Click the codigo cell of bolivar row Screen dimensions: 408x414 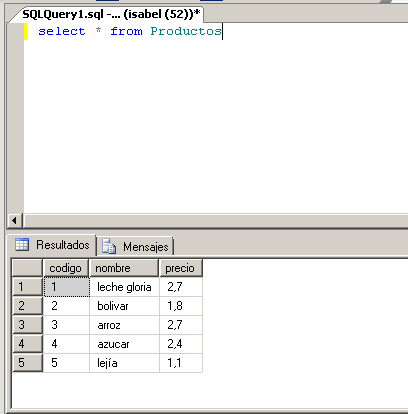coord(67,306)
